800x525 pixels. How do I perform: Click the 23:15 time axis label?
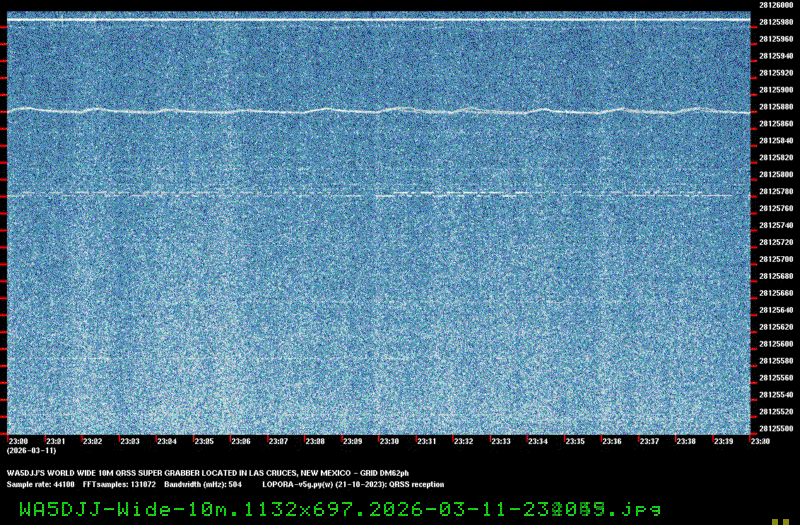(x=575, y=441)
